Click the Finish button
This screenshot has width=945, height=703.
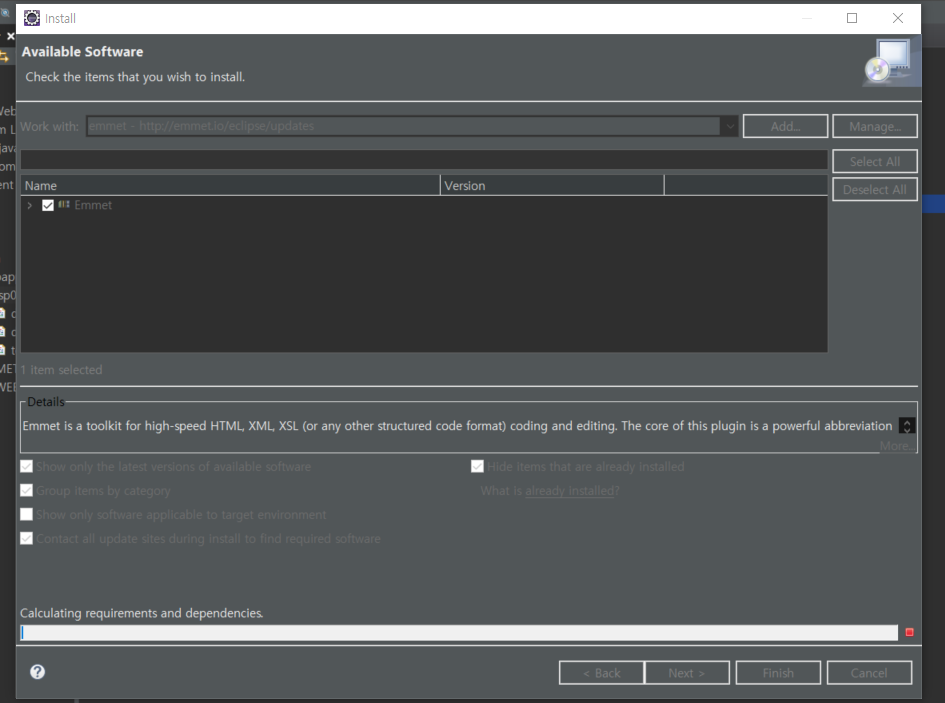coord(778,673)
